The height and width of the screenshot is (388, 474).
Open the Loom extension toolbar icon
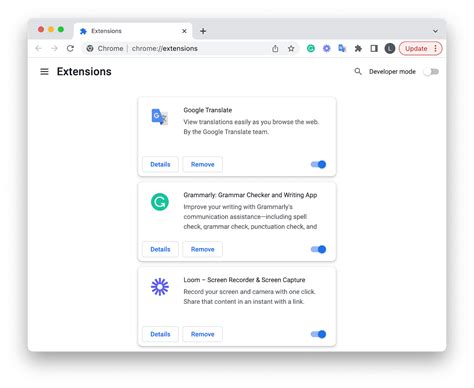pyautogui.click(x=326, y=49)
